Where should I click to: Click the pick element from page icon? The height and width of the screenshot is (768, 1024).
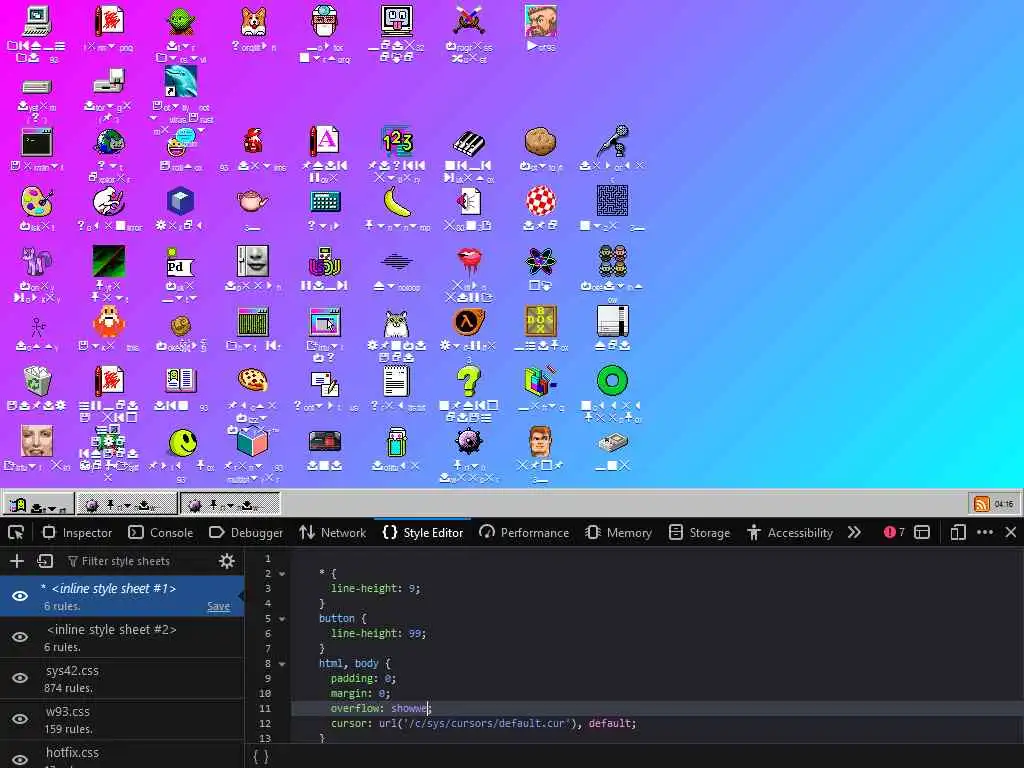16,533
